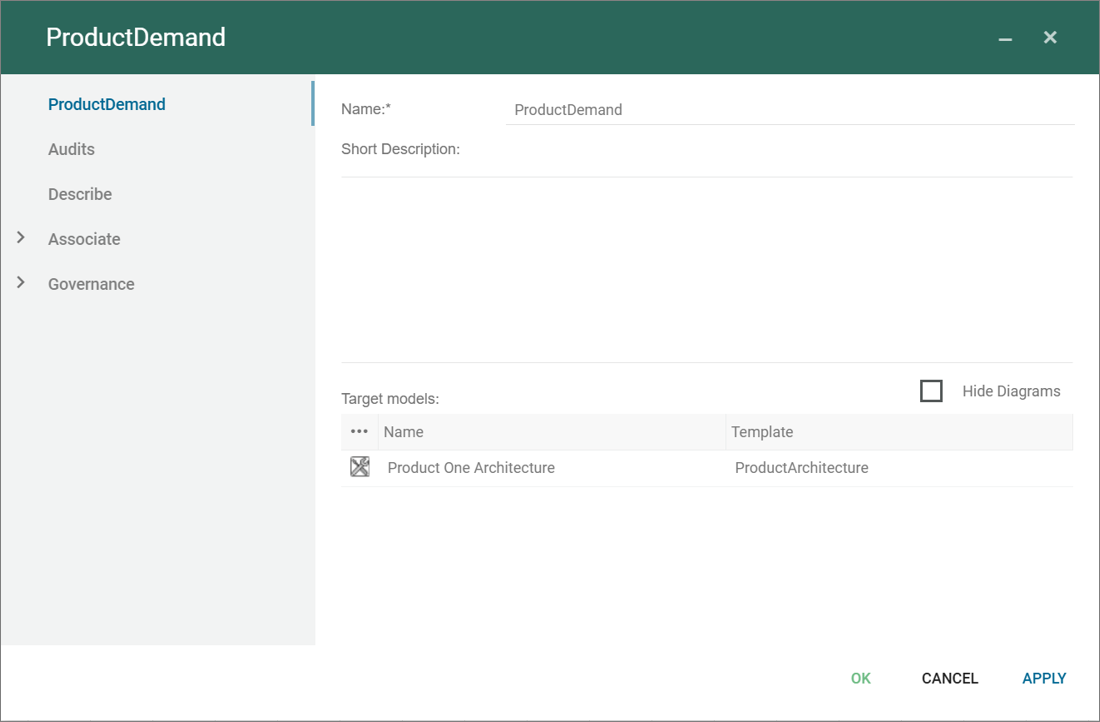
Task: Click the model icon beside Product One Architecture
Action: [x=360, y=467]
